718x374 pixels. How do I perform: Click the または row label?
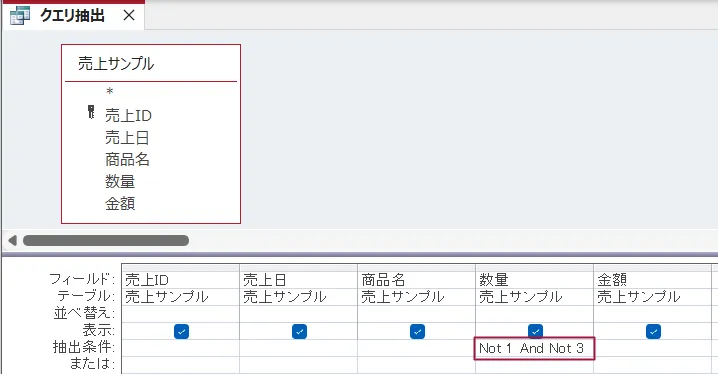tap(92, 364)
